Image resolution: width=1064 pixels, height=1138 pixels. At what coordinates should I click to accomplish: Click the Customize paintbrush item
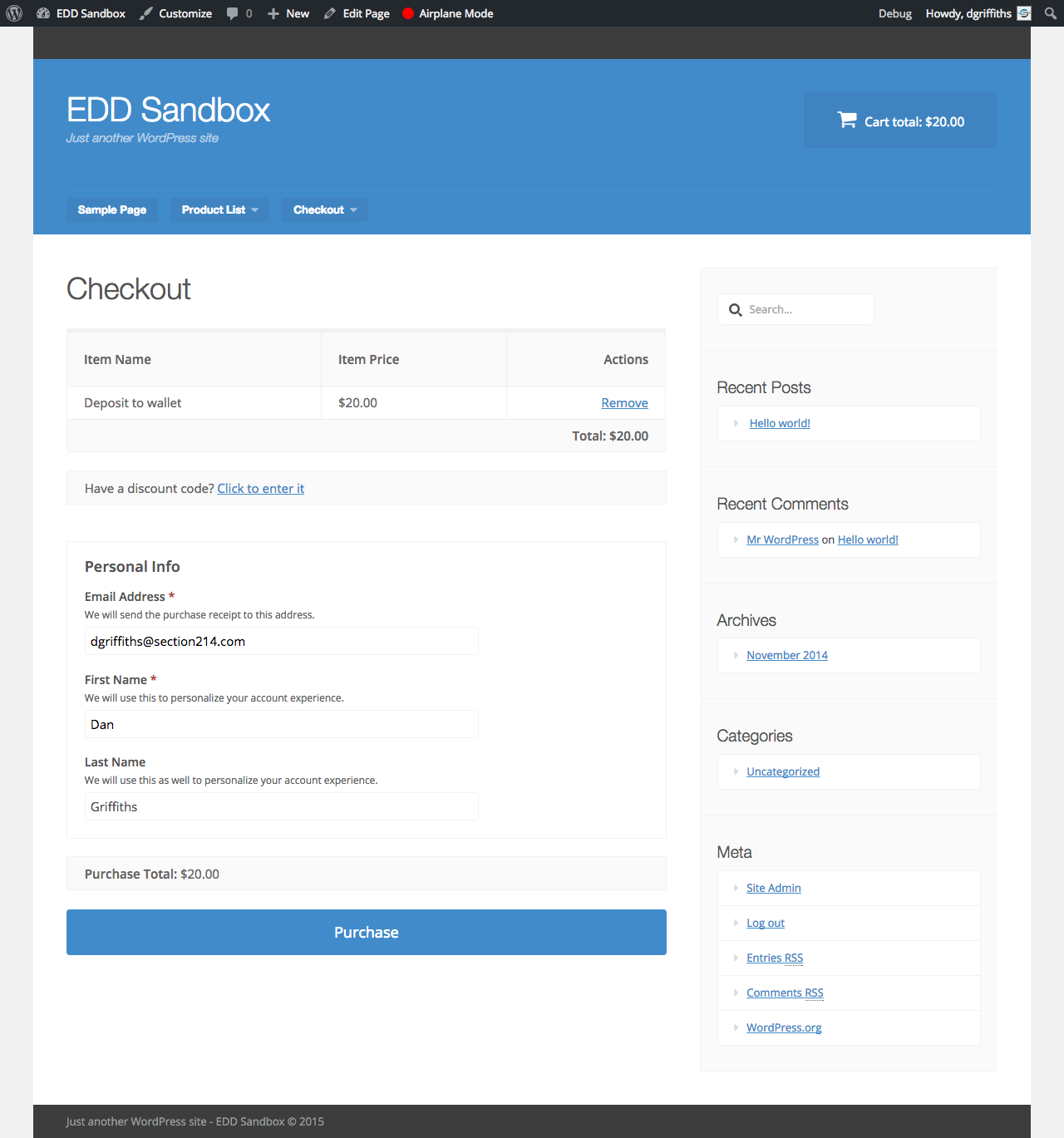[176, 13]
